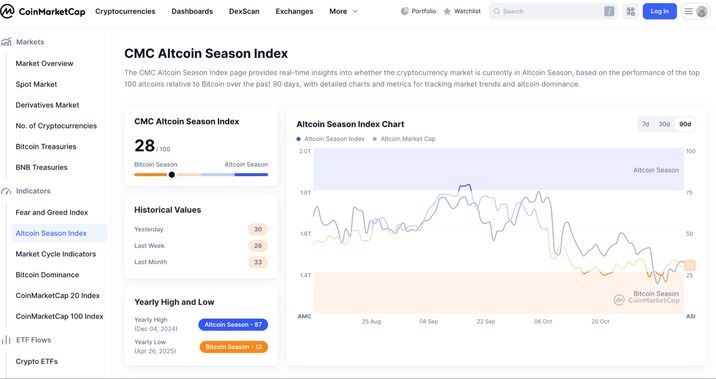This screenshot has height=379, width=716.
Task: Click the slash shortcut badge in search
Action: [x=609, y=11]
